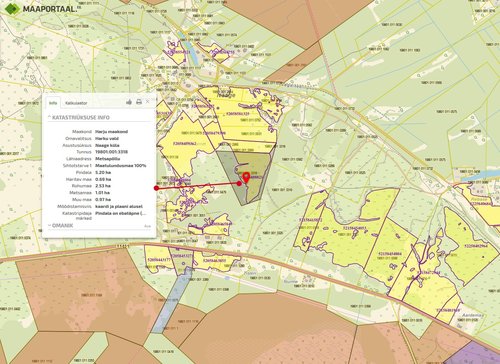The width and height of the screenshot is (500, 364).
Task: Expand truncated Katastripidaja märked text
Action: tap(121, 213)
